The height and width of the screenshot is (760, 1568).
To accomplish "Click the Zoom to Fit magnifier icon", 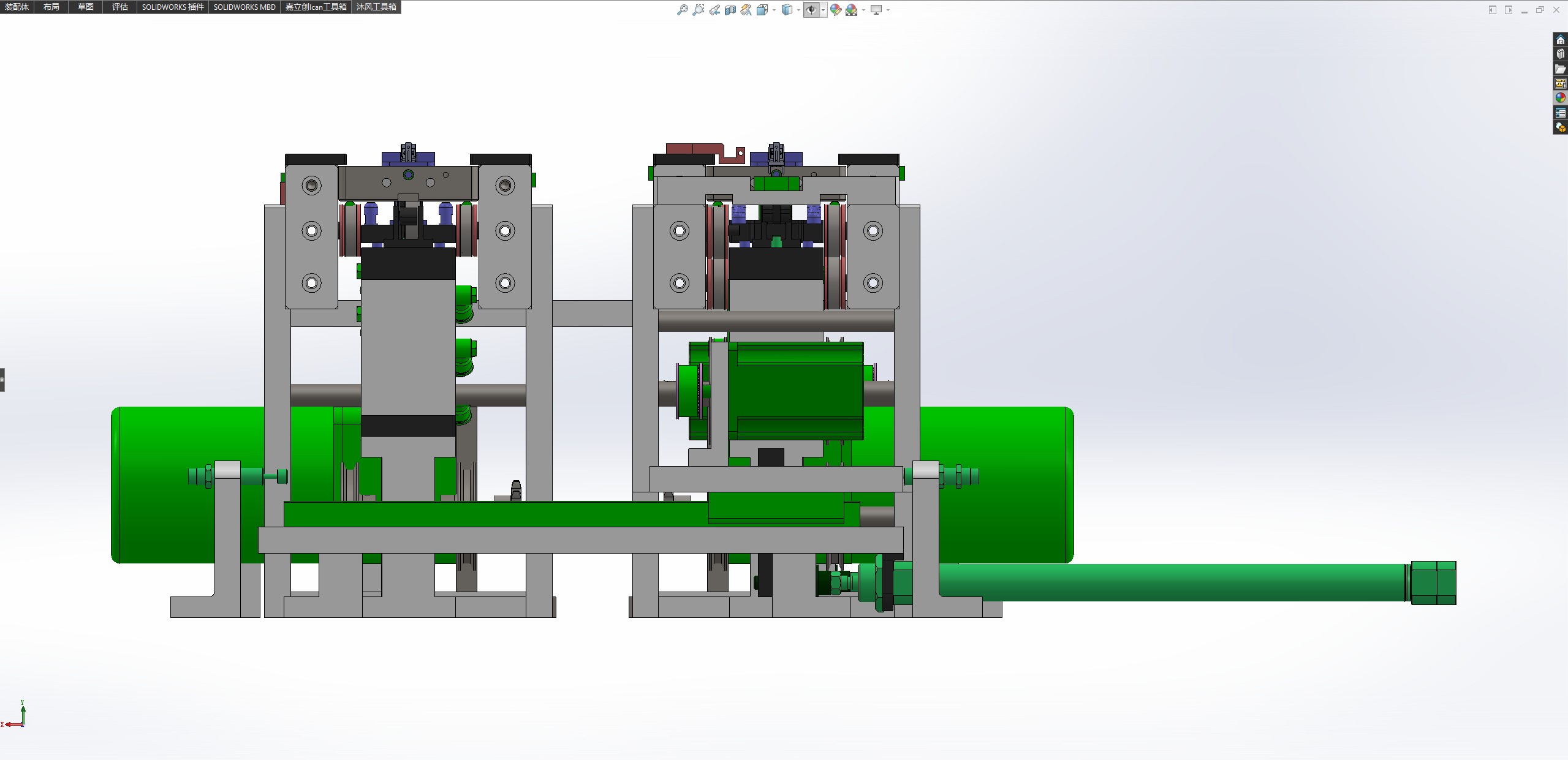I will (682, 10).
